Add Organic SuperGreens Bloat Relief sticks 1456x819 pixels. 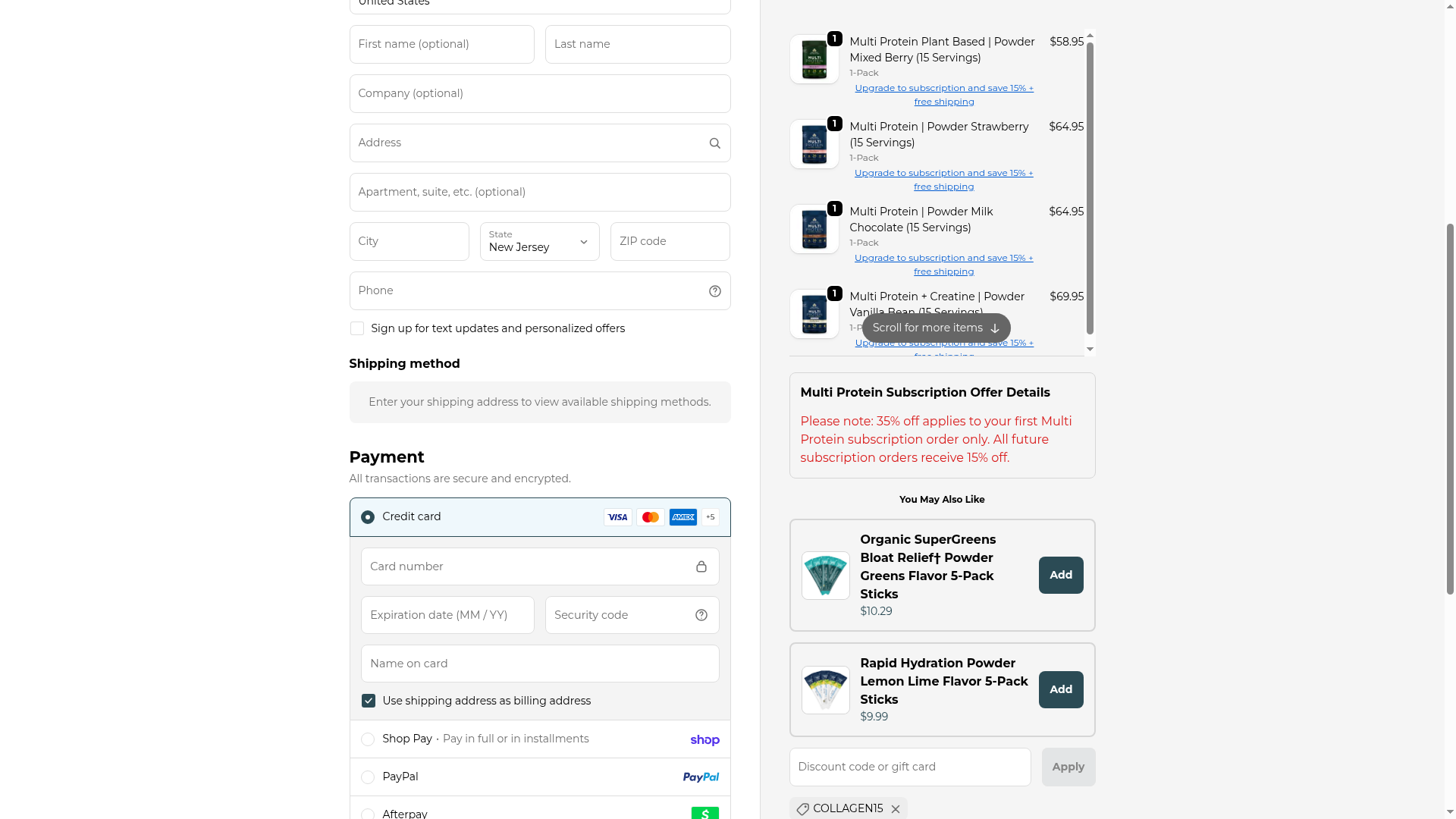click(x=1060, y=575)
